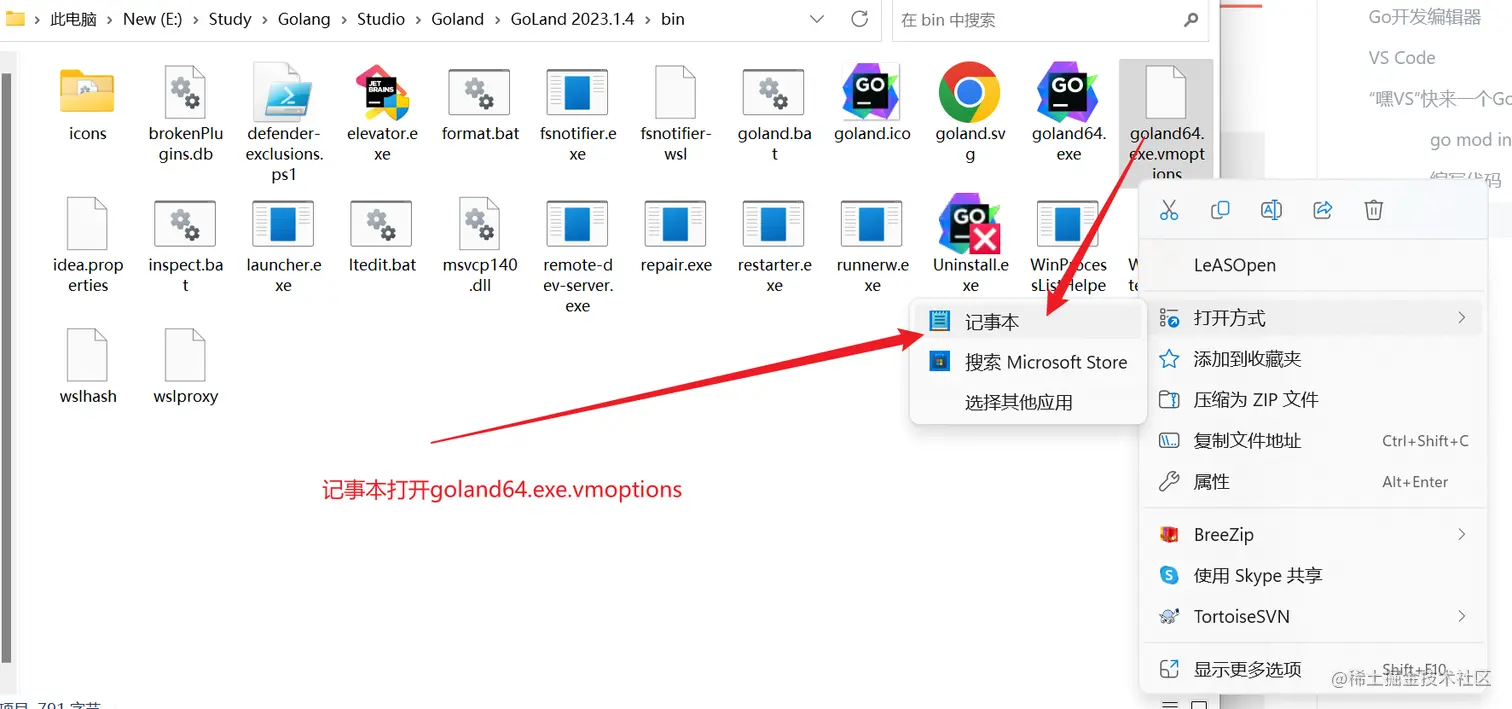Select the goland64.exe application icon

(1068, 91)
